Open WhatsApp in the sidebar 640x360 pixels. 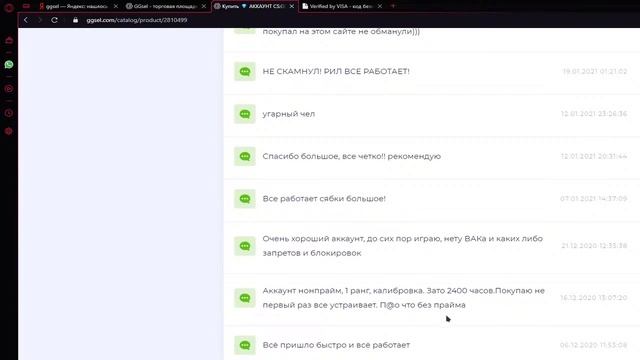pos(9,64)
